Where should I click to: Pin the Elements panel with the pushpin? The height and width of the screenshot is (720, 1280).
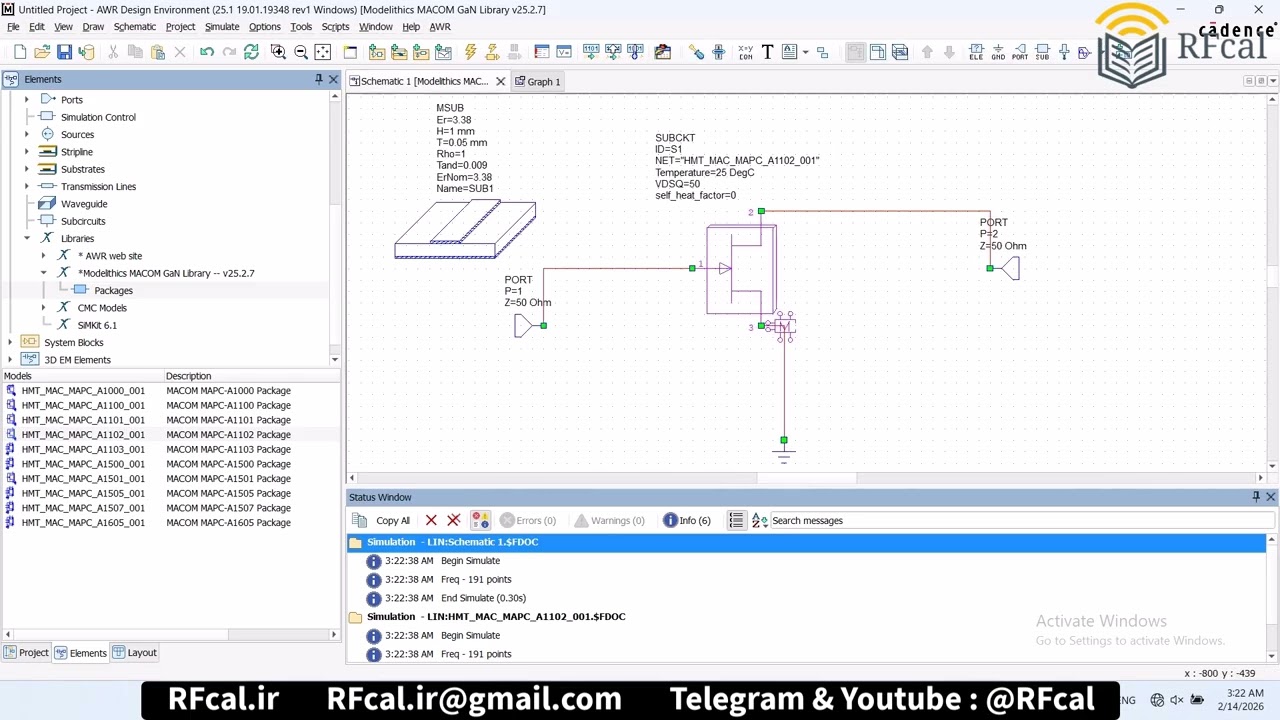pyautogui.click(x=319, y=79)
